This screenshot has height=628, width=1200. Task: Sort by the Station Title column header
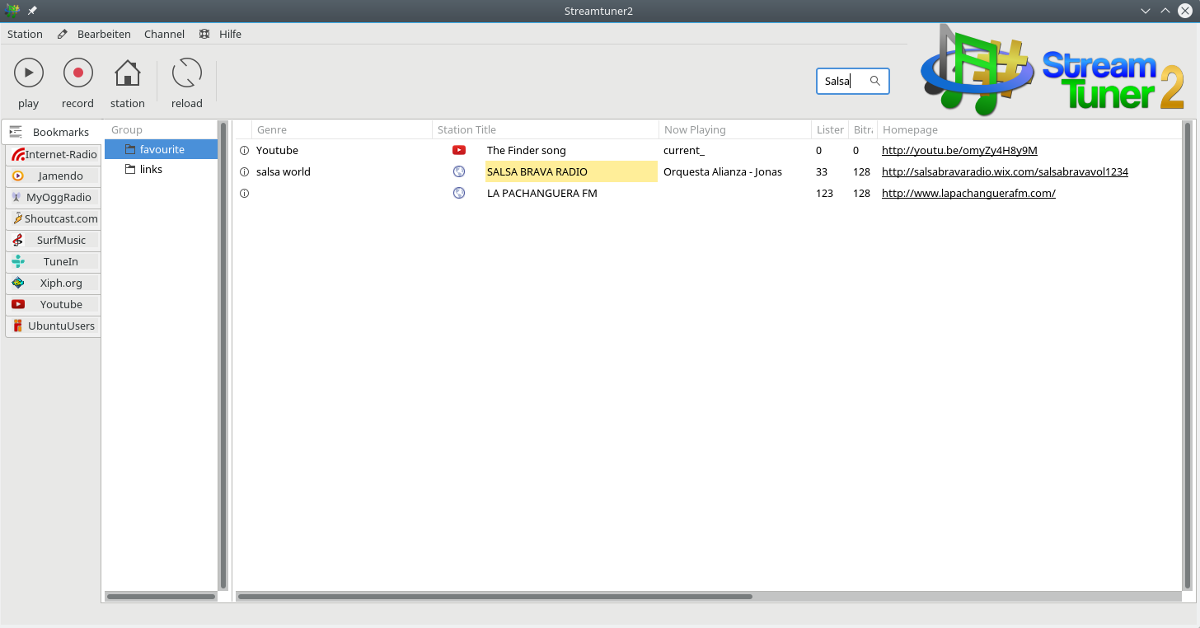[x=546, y=130]
